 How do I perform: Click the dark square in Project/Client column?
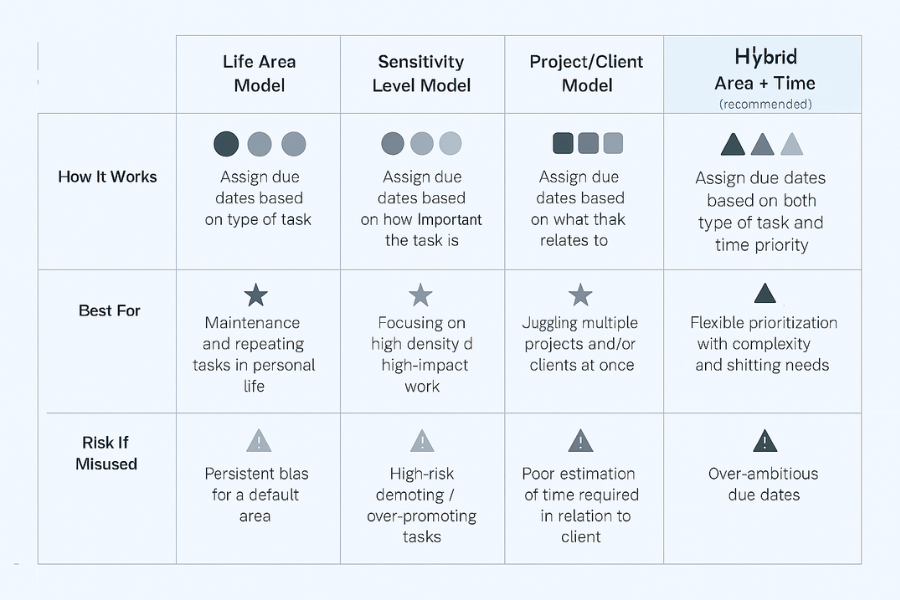[563, 143]
